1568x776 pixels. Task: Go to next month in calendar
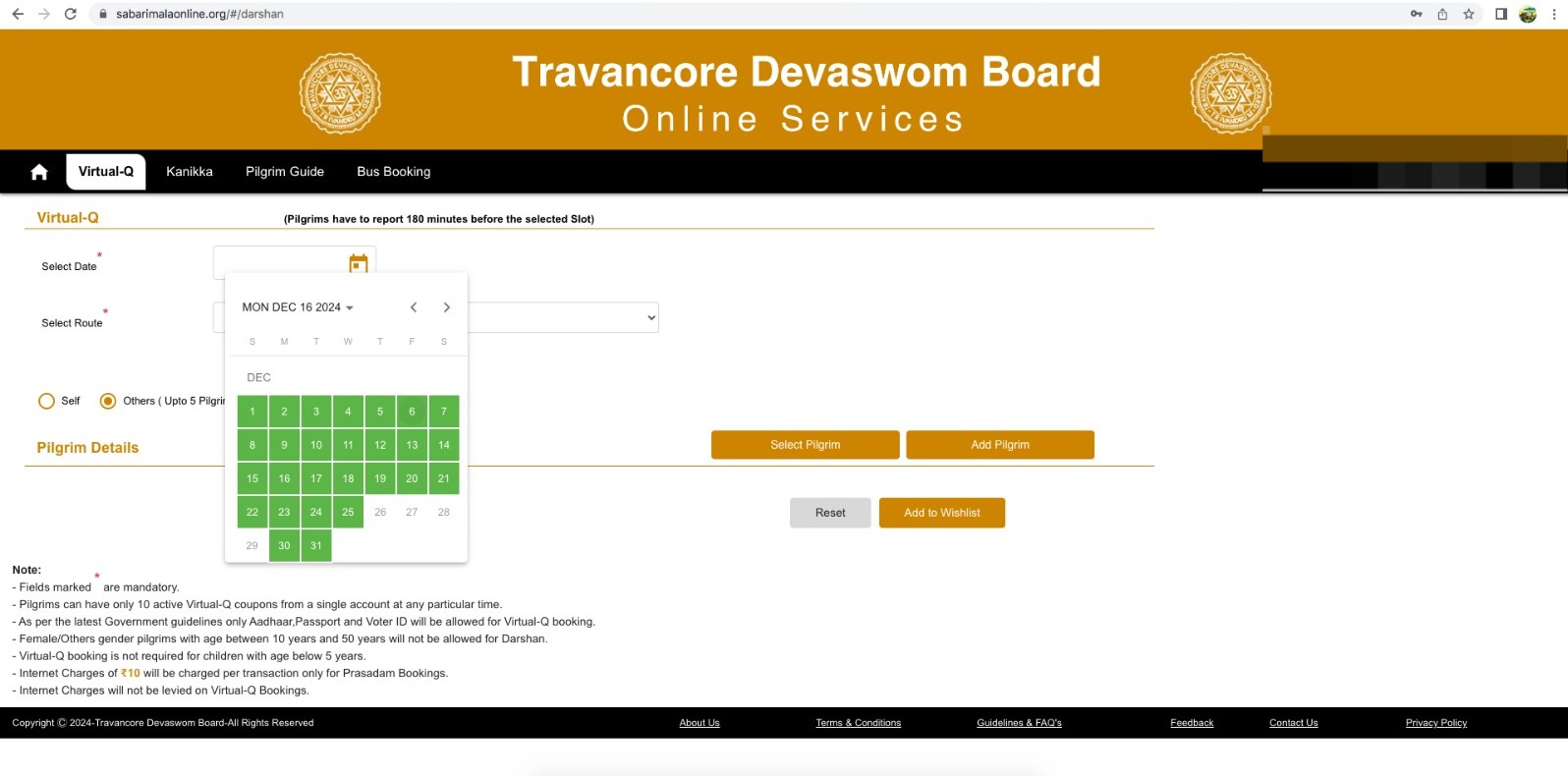(447, 307)
